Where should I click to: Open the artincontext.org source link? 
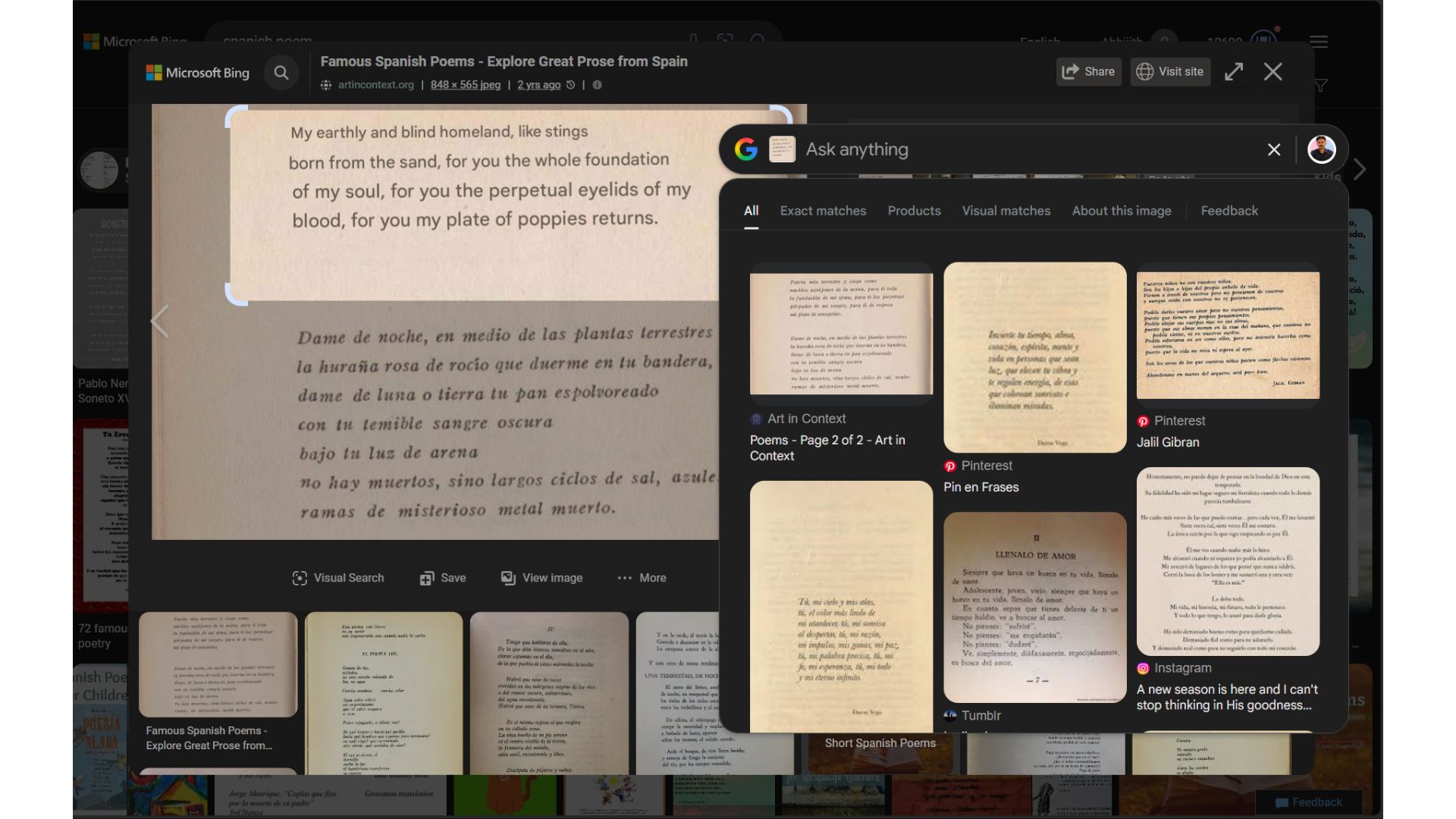click(x=375, y=85)
